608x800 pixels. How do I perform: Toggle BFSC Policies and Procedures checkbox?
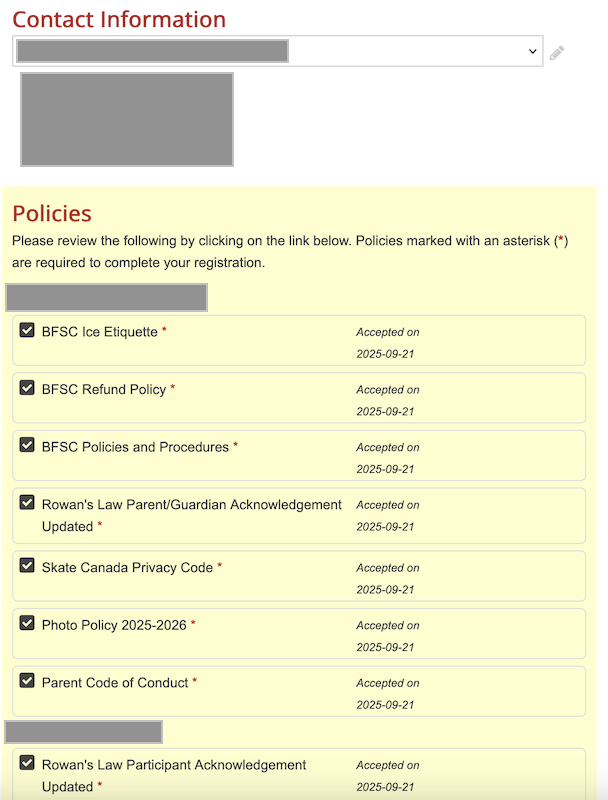point(27,446)
